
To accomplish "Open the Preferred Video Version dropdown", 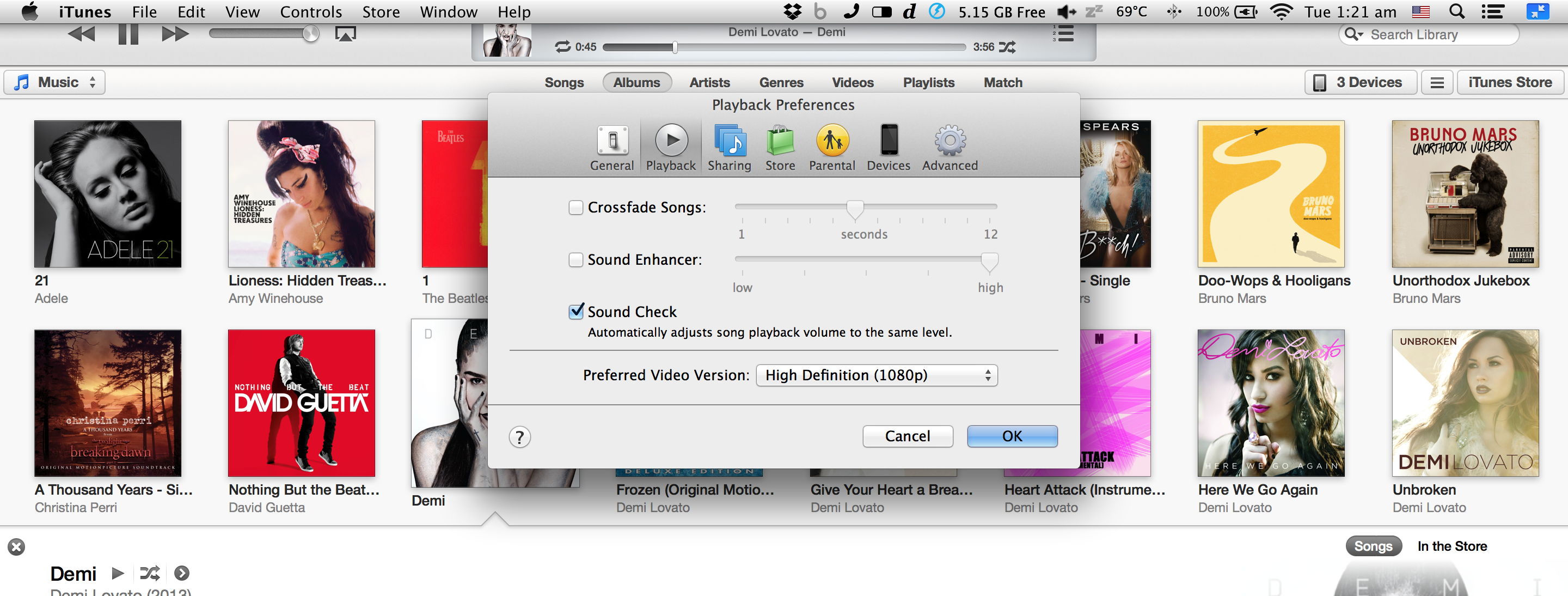I will click(877, 375).
